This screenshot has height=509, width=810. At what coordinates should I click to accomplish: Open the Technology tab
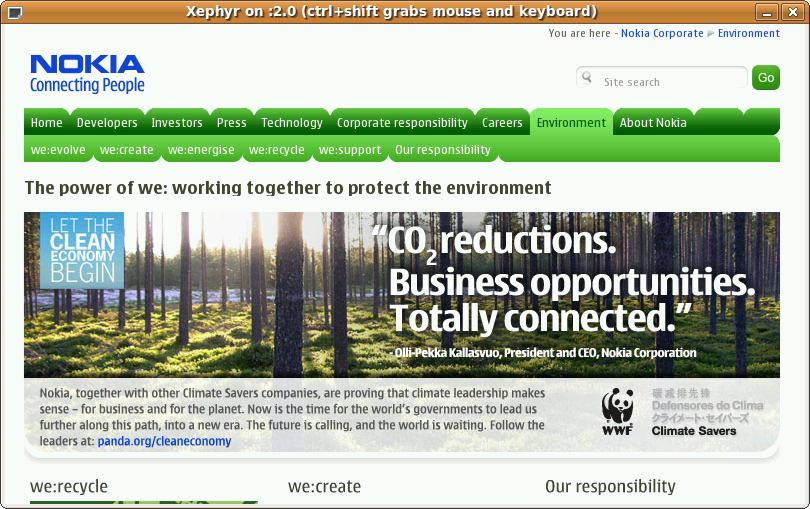click(292, 123)
